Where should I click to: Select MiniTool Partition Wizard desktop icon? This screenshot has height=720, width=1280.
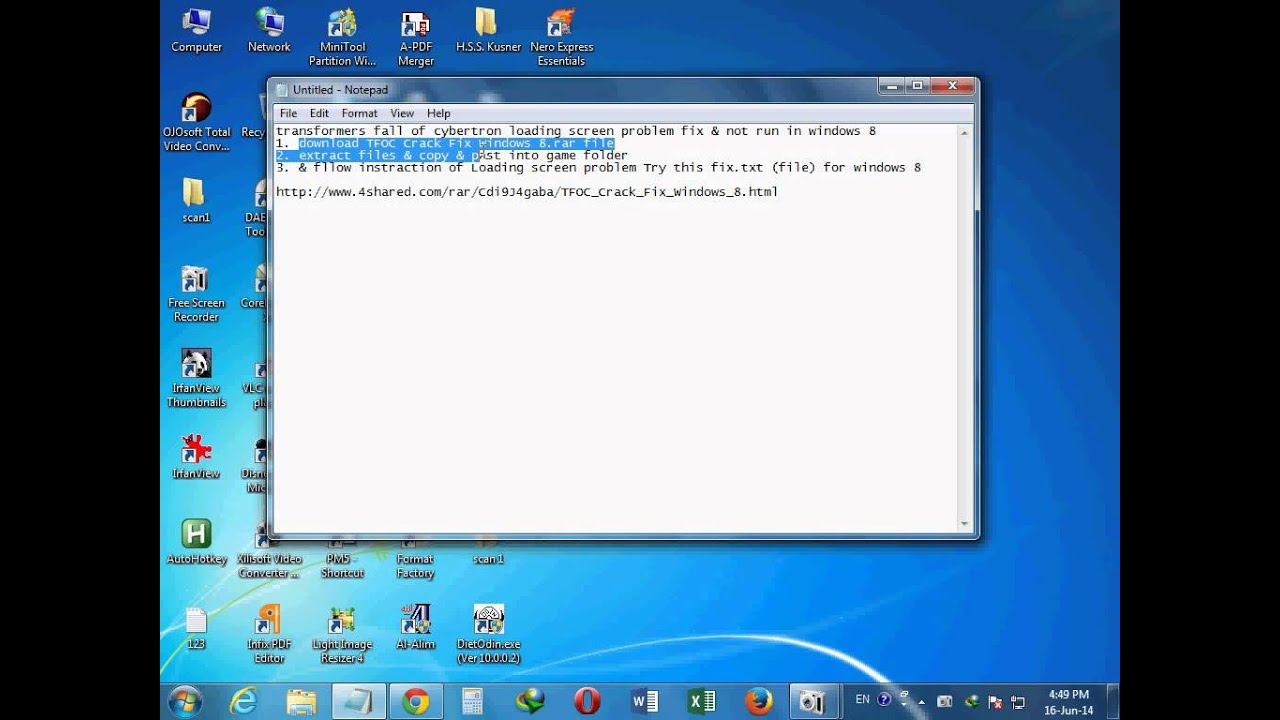tap(343, 39)
